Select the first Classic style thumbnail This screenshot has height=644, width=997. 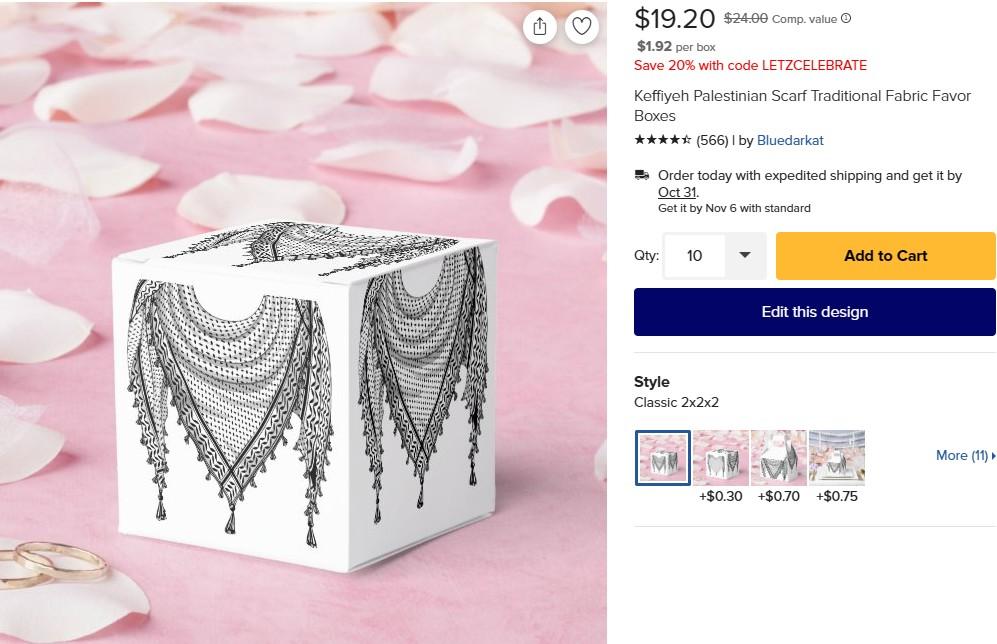662,458
